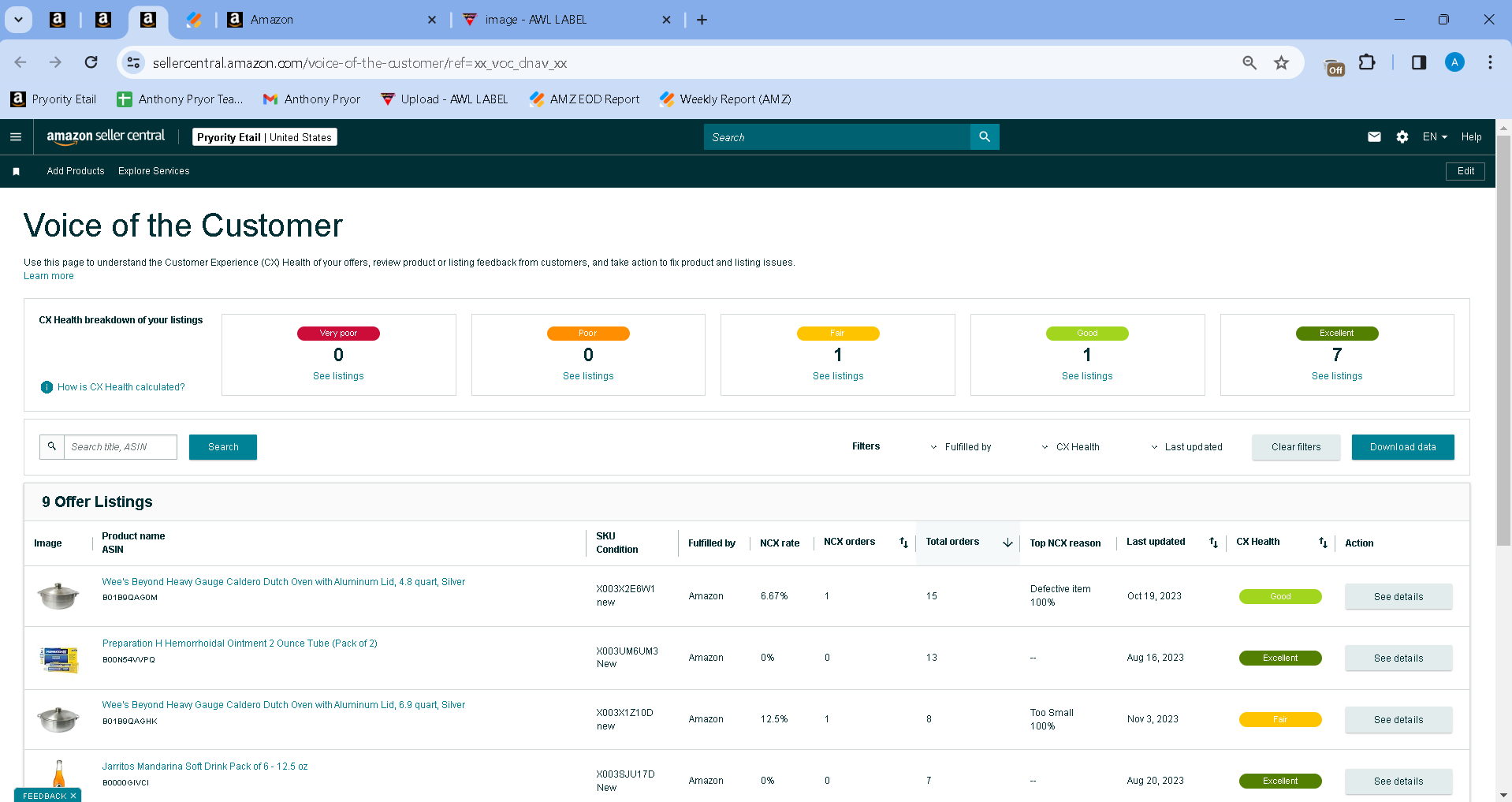Viewport: 1512px width, 802px height.
Task: Click the Search title, ASIN input field
Action: pos(120,447)
